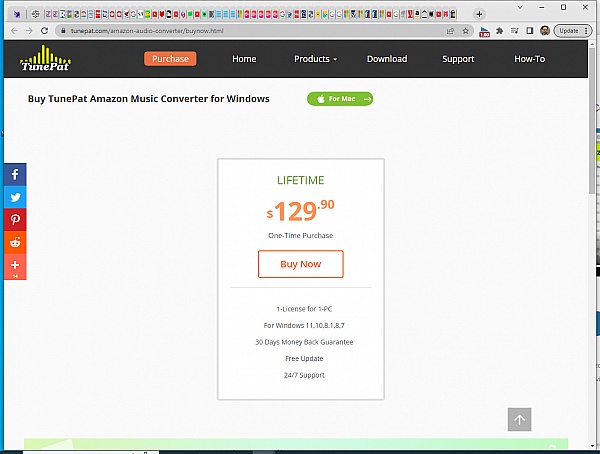Click the '24/7 Support' text

[x=304, y=375]
